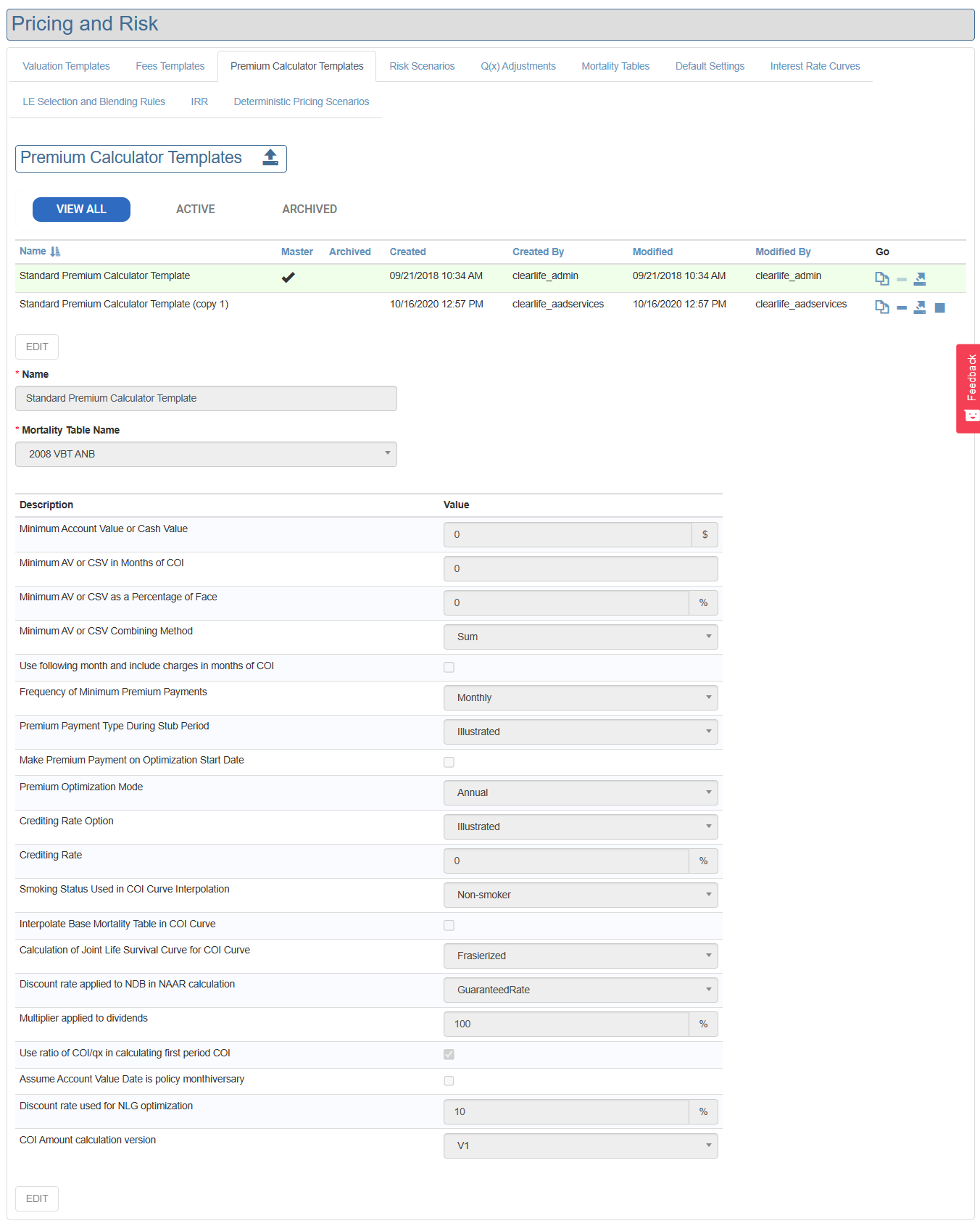Open the Interest Rate Curves tab
This screenshot has height=1226, width=980.
[815, 66]
